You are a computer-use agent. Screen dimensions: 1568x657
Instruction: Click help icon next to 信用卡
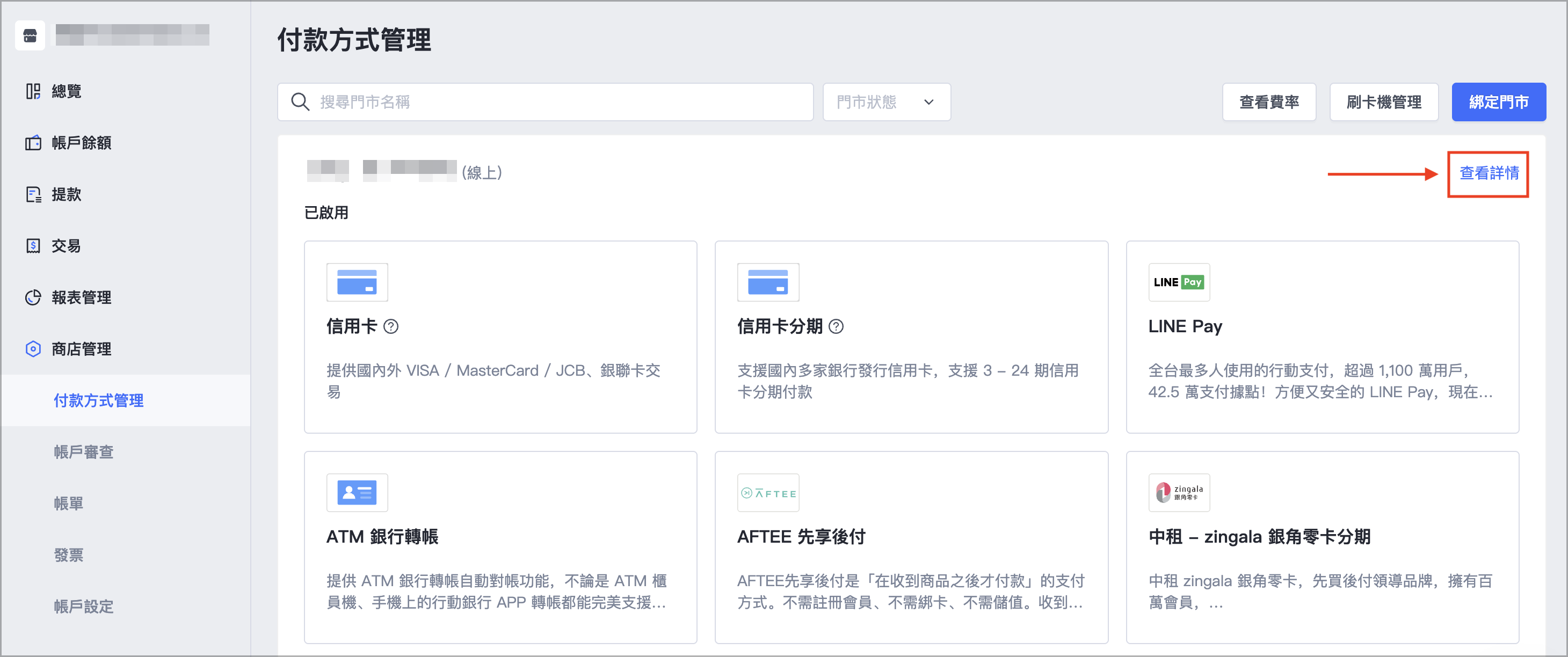coord(391,327)
